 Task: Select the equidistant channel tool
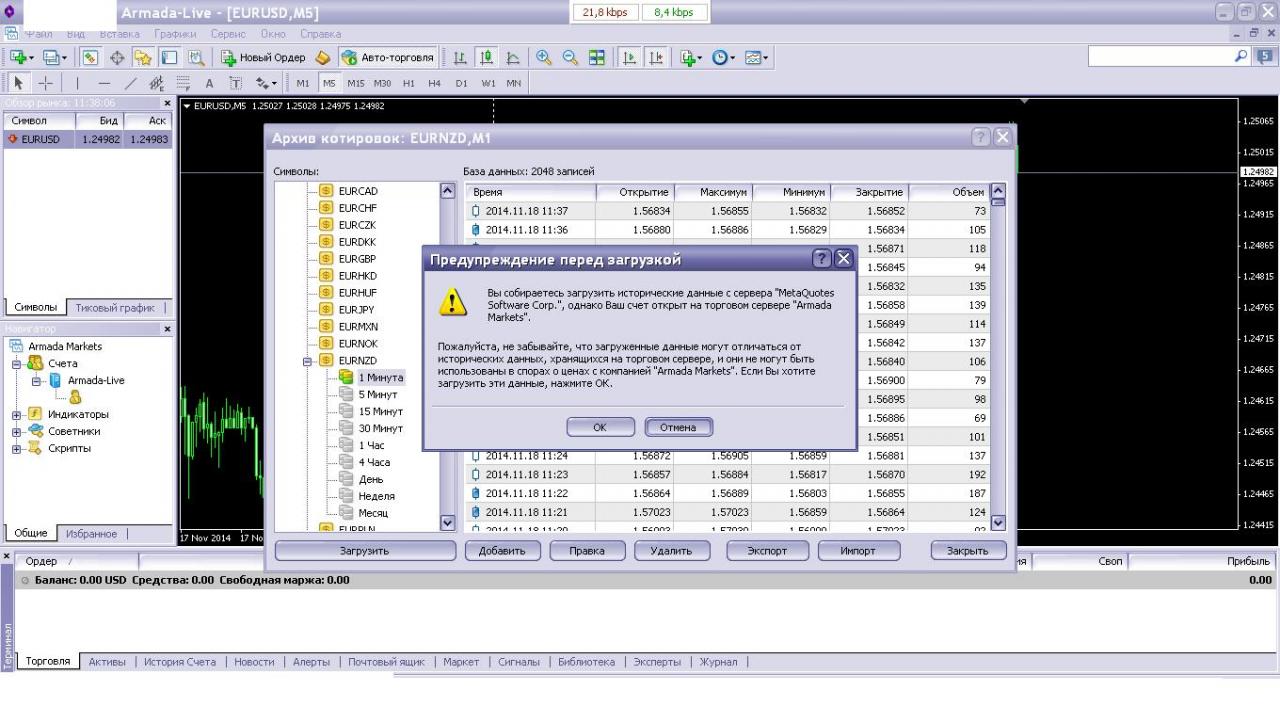157,83
